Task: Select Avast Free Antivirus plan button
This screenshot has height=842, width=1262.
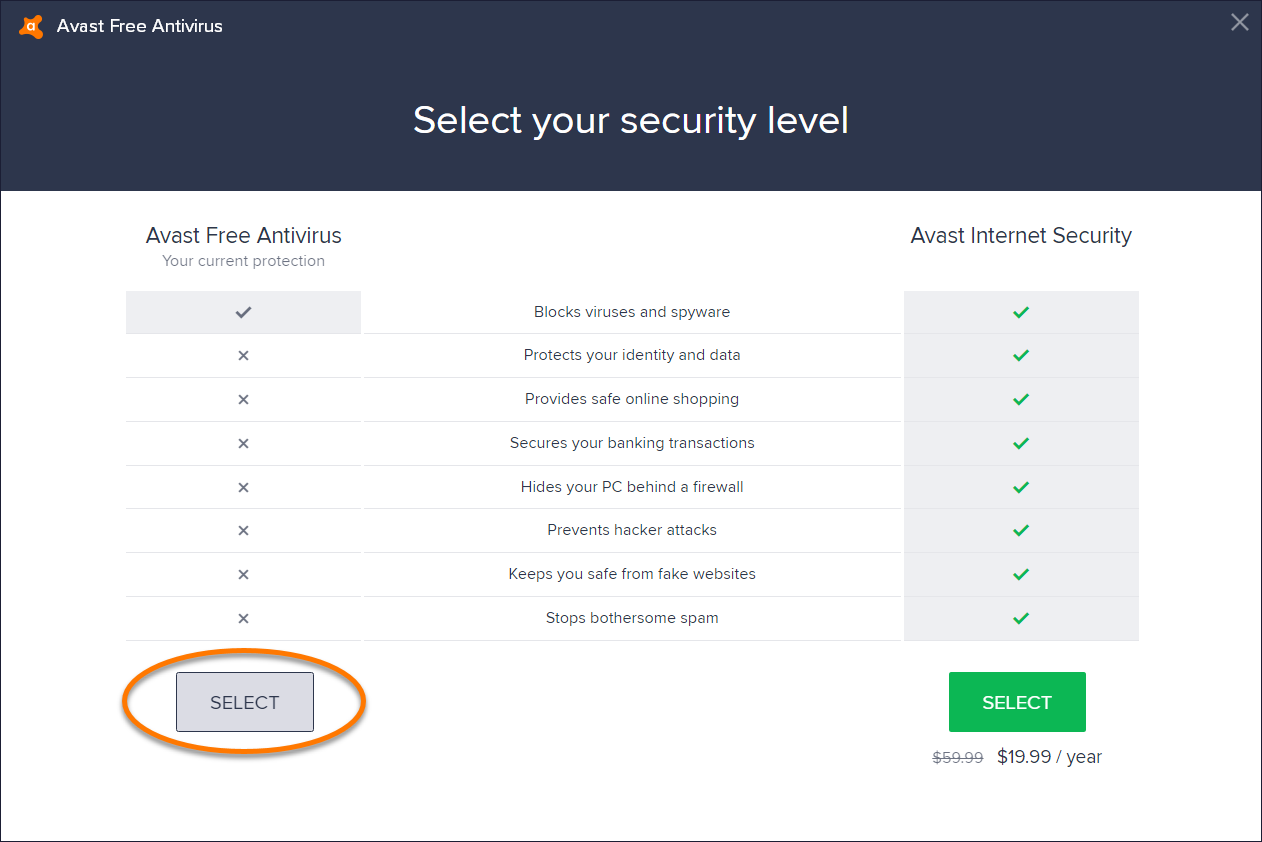Action: 245,702
